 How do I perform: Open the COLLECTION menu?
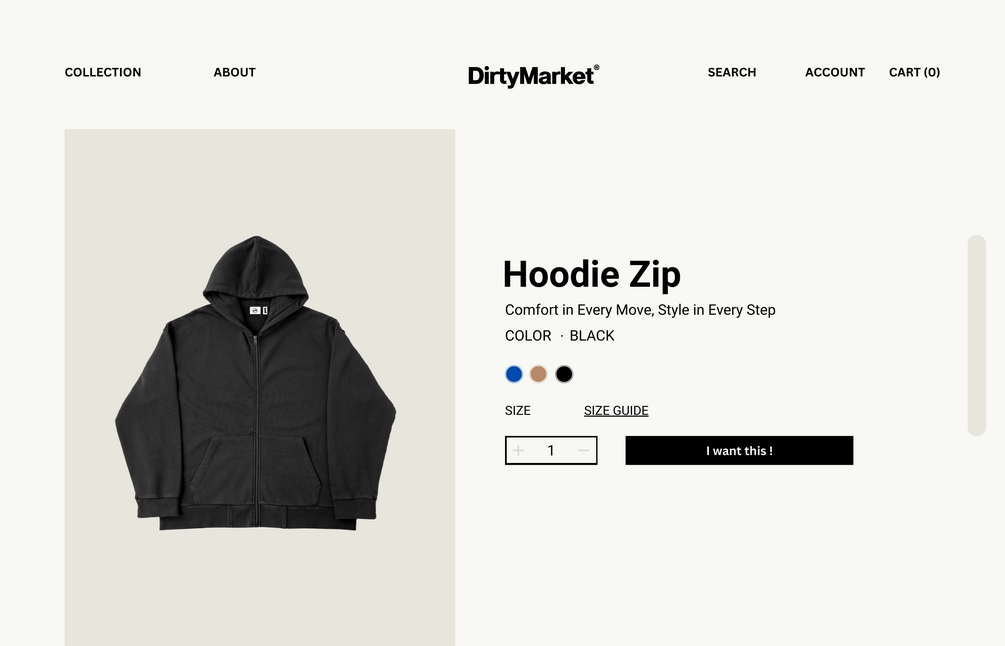pos(103,72)
